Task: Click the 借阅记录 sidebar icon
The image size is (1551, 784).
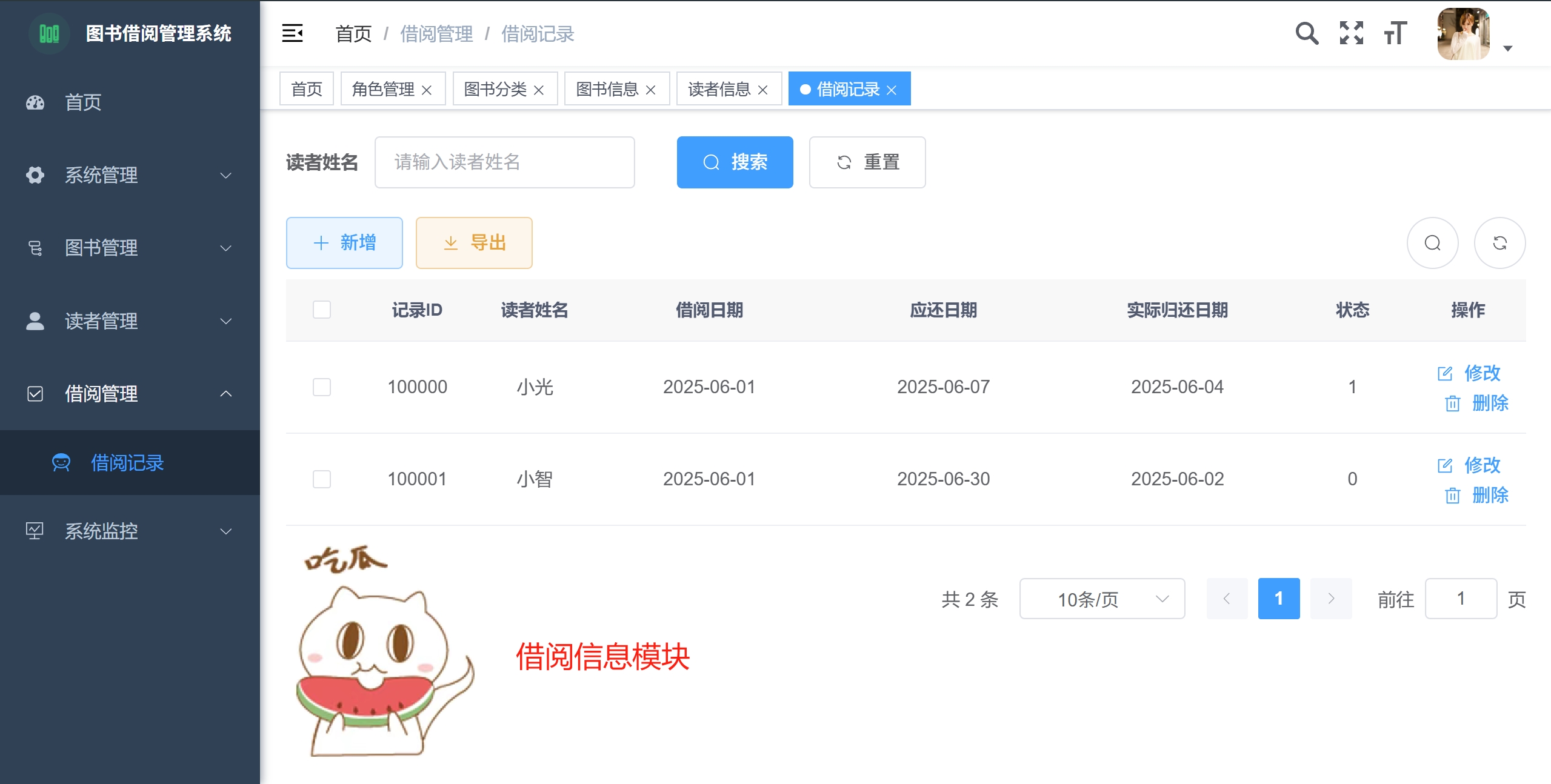Action: click(x=61, y=463)
